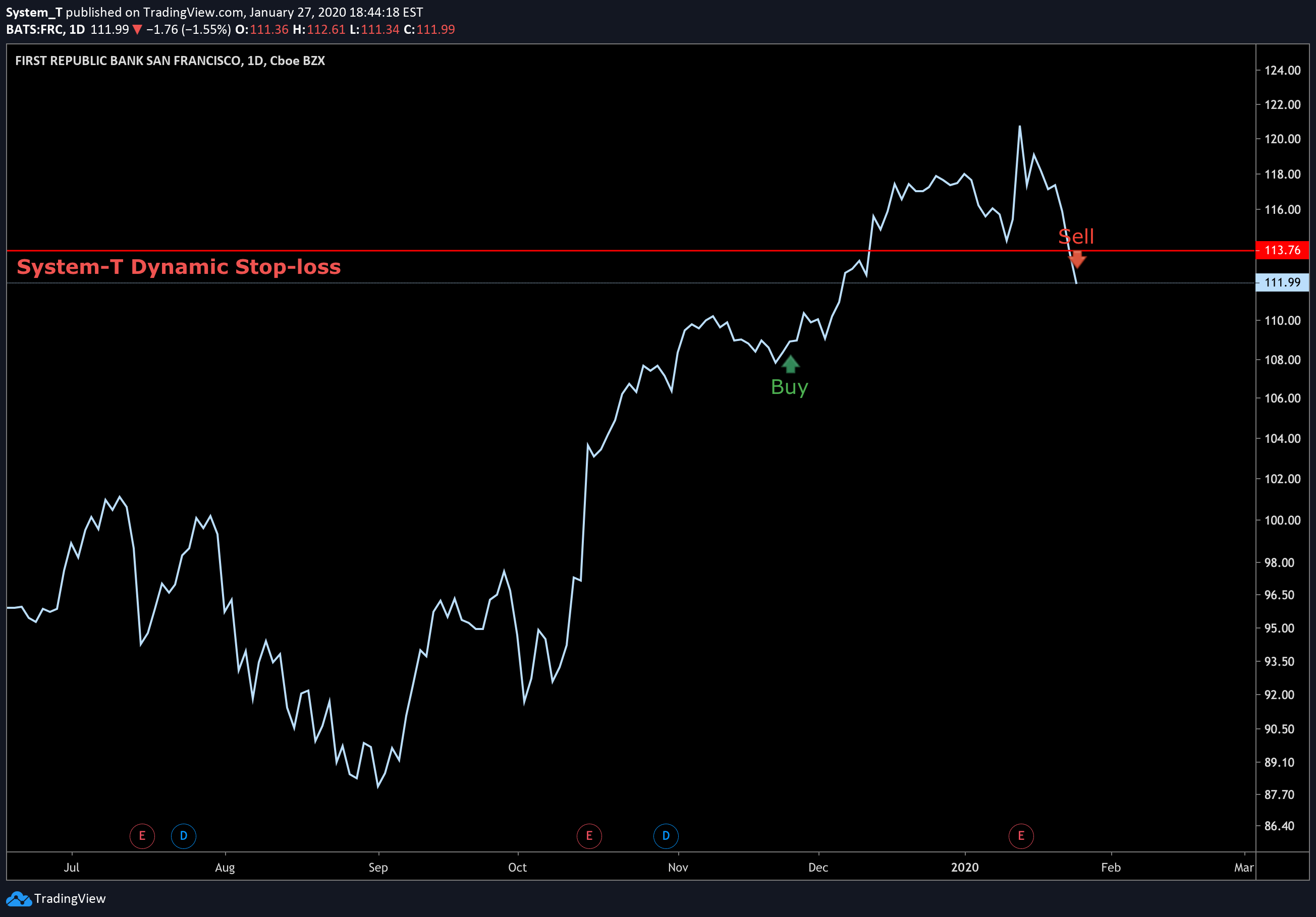The width and height of the screenshot is (1316, 917).
Task: Click the −1.76 (−1.55%) change text
Action: [189, 30]
